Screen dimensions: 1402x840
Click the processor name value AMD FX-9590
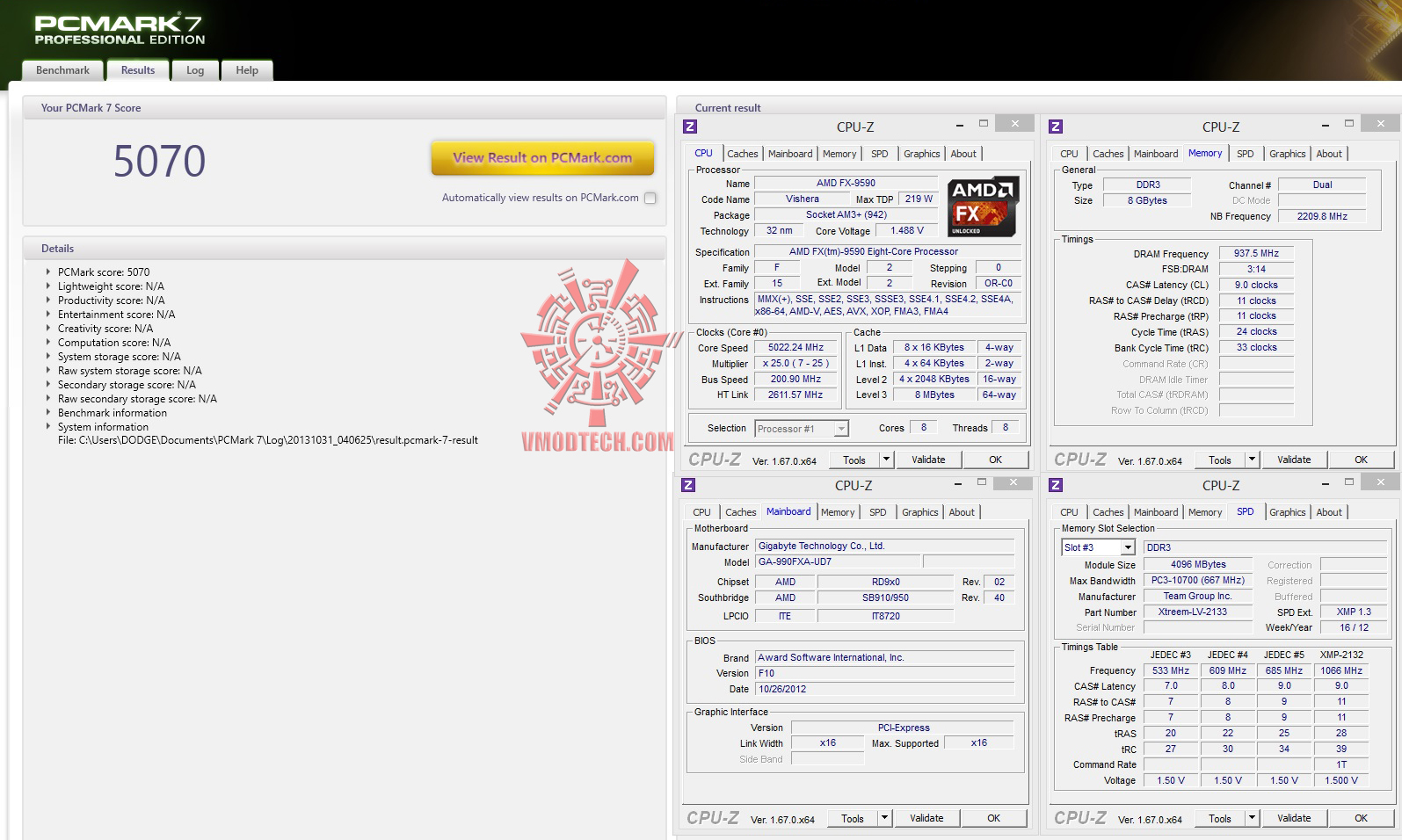(846, 184)
